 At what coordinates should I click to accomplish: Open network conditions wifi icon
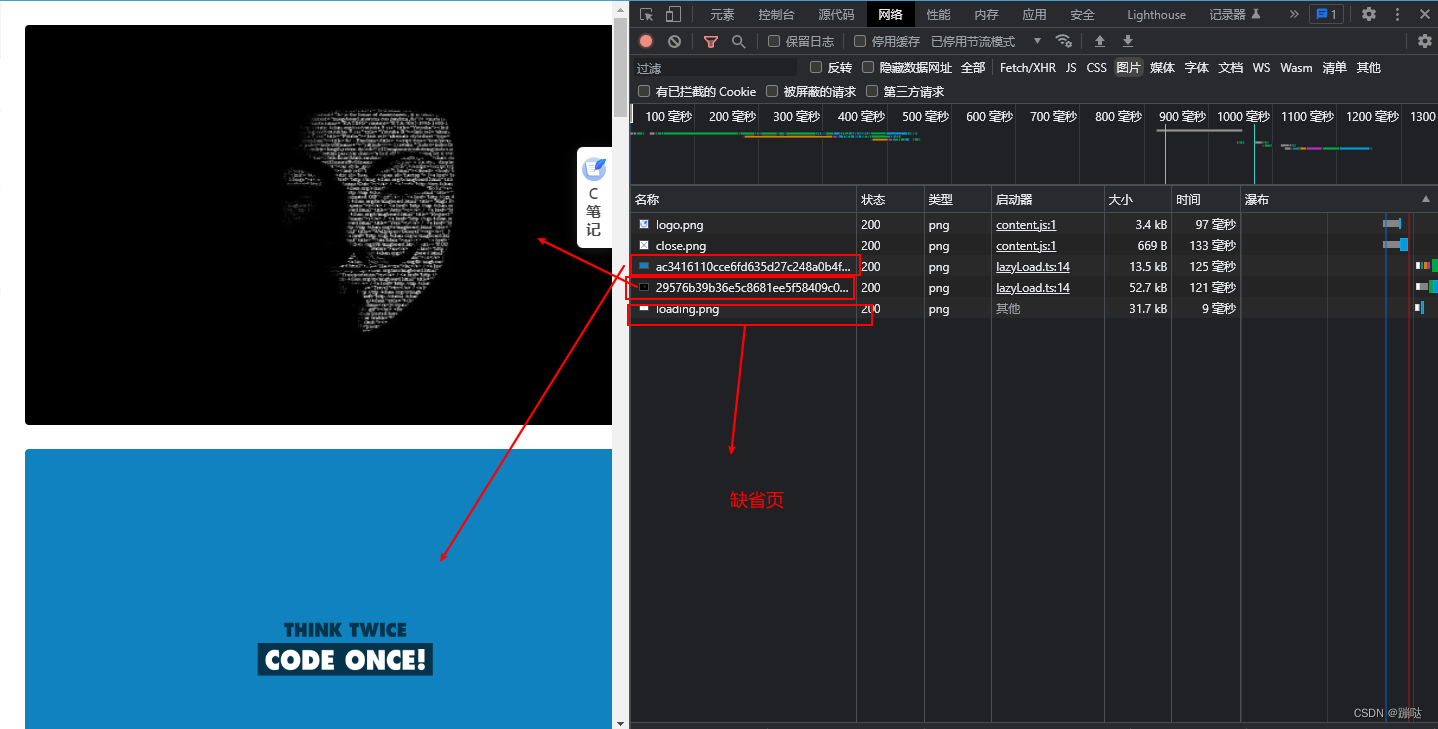coord(1064,41)
